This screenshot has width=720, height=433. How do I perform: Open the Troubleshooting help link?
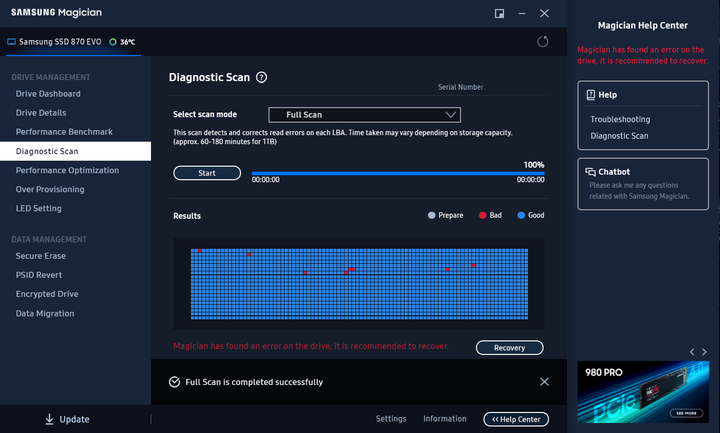pyautogui.click(x=620, y=119)
